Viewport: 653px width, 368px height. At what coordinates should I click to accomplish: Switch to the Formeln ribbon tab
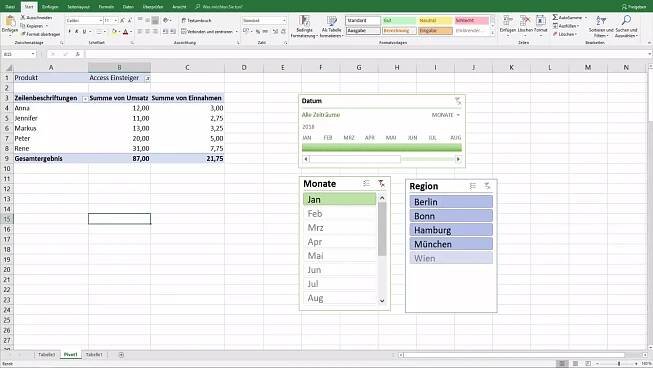[106, 7]
